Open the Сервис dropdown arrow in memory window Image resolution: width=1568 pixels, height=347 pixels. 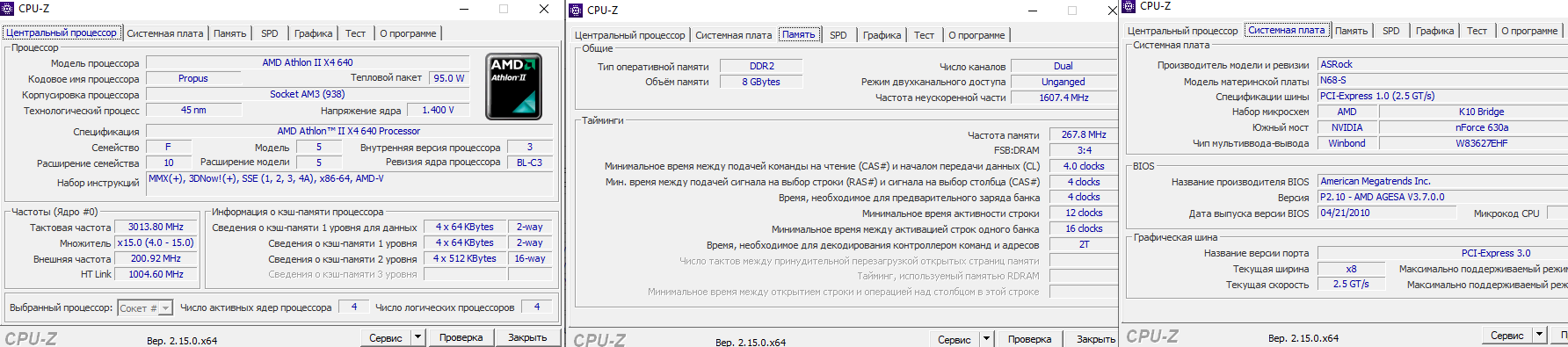coord(987,338)
